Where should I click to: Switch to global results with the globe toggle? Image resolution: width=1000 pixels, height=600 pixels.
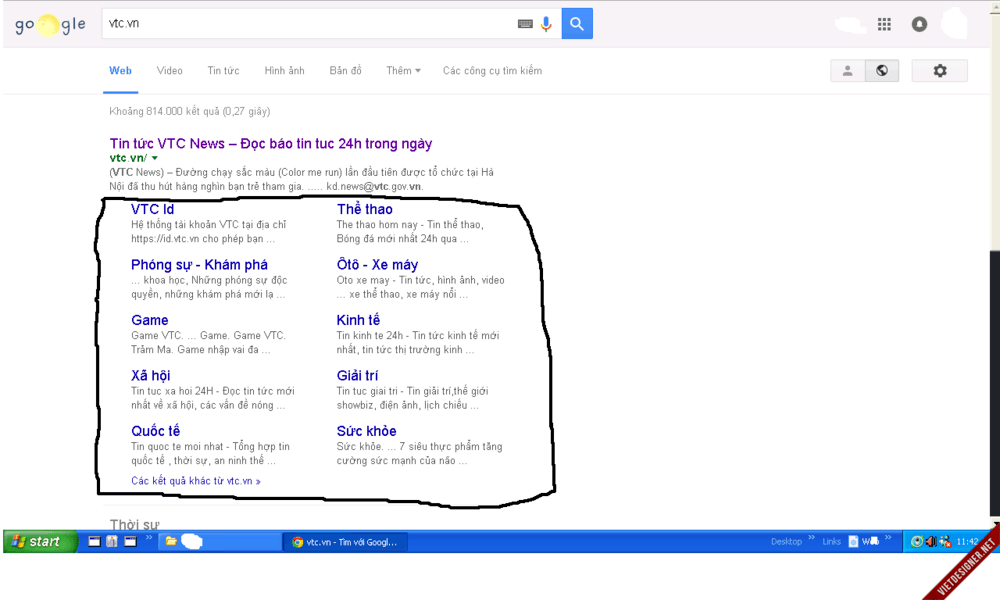coord(882,71)
